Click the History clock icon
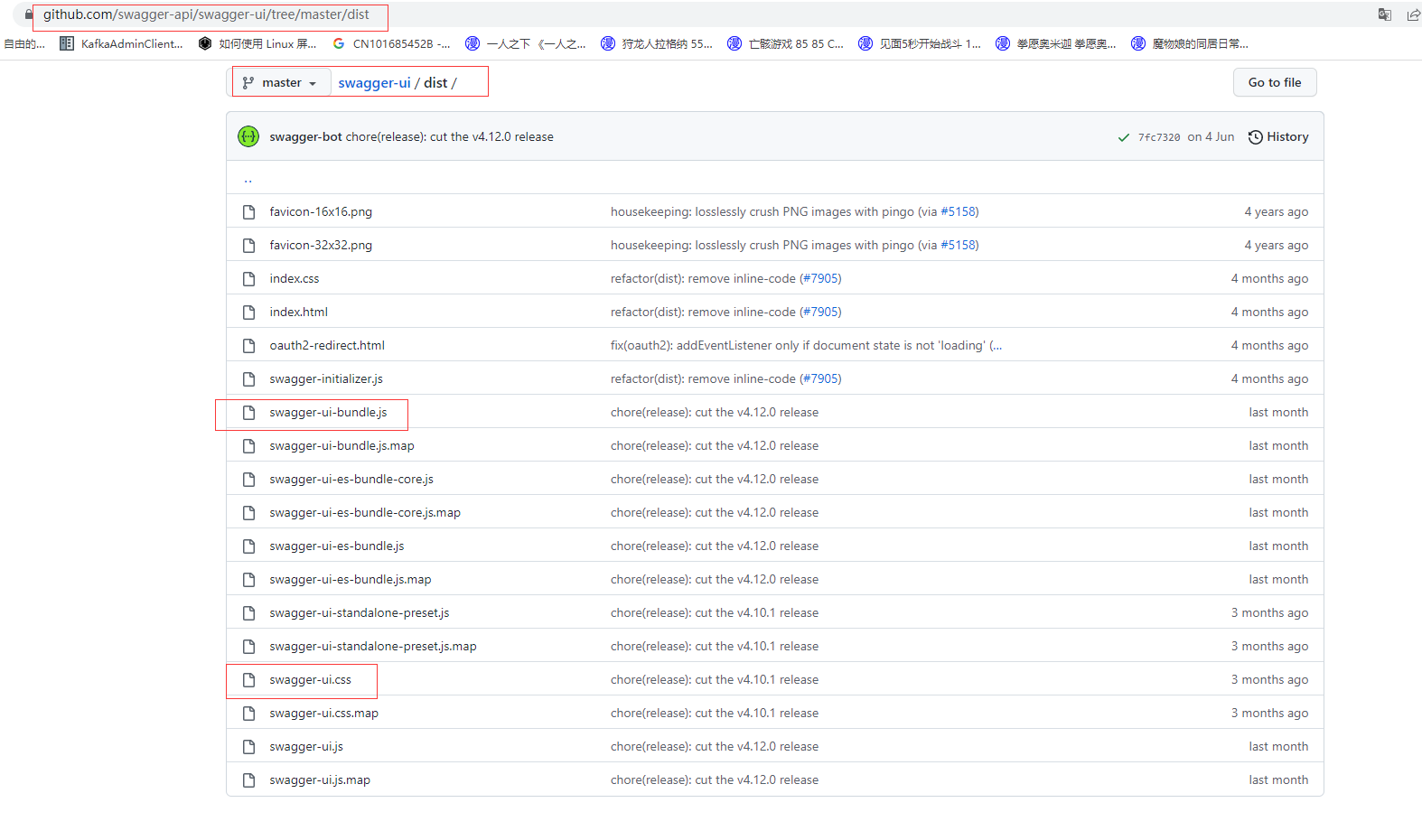 tap(1256, 137)
